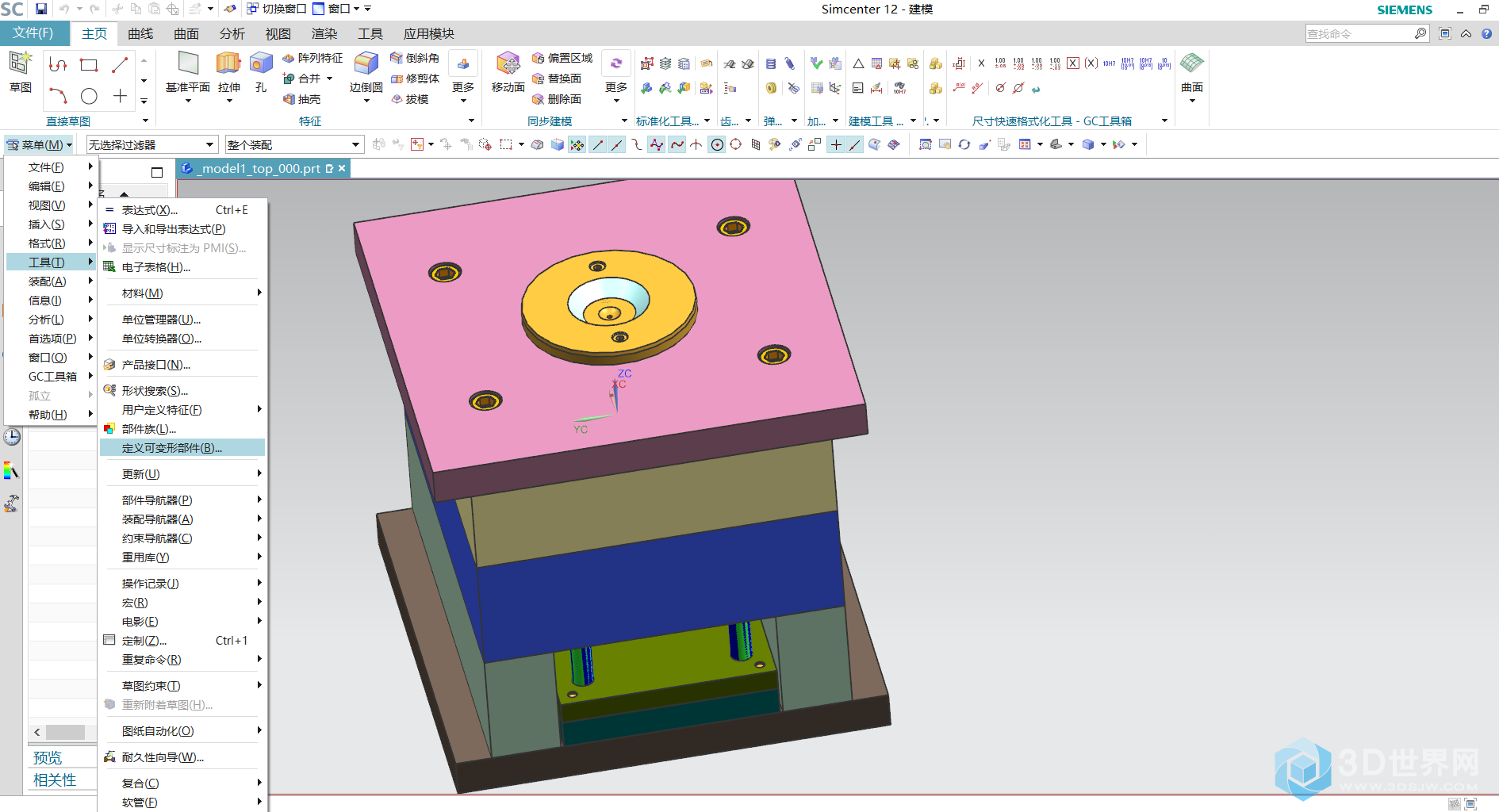This screenshot has width=1499, height=812.
Task: Open the File (文件) ribbon tab
Action: pos(33,33)
